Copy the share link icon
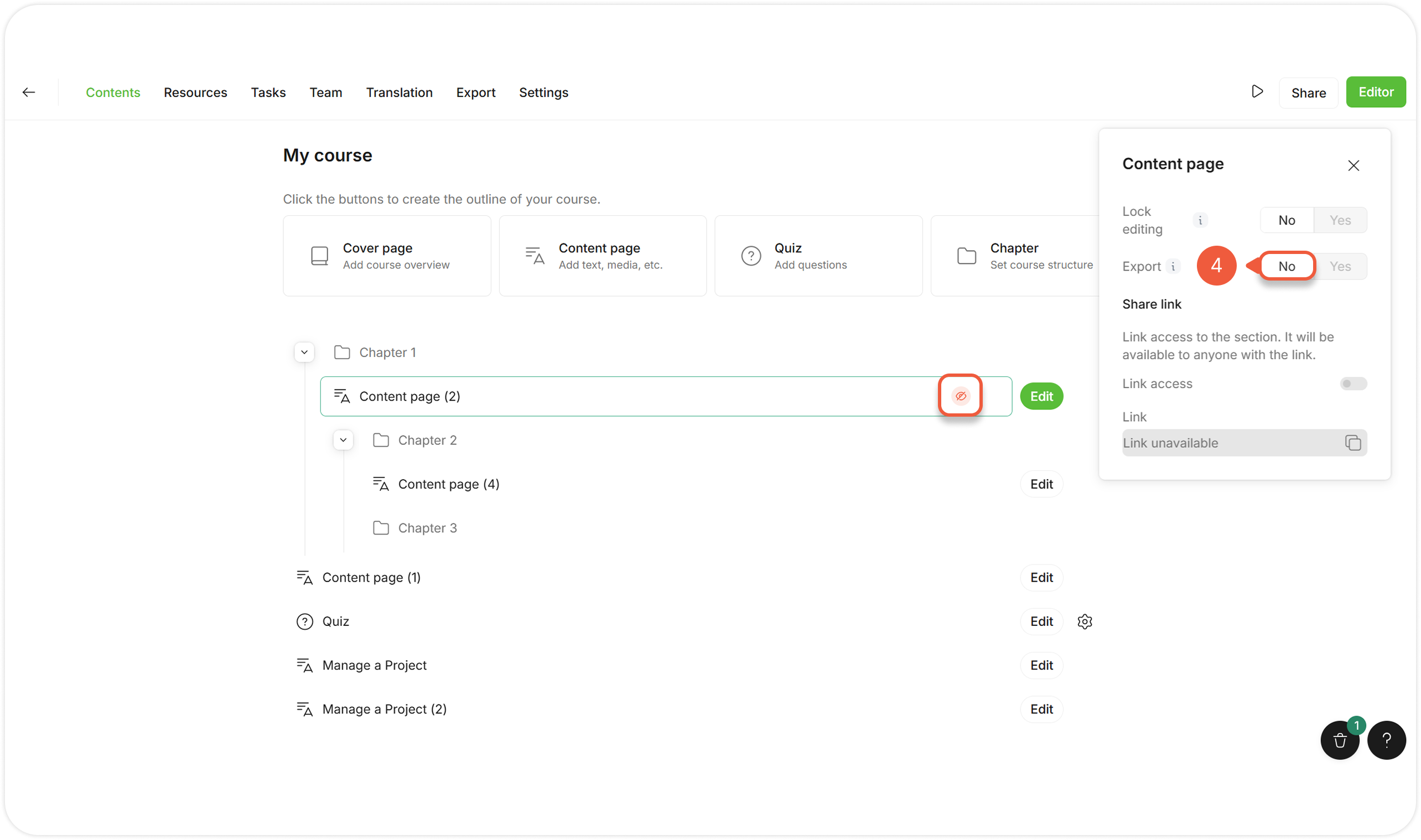1421x840 pixels. pyautogui.click(x=1352, y=443)
